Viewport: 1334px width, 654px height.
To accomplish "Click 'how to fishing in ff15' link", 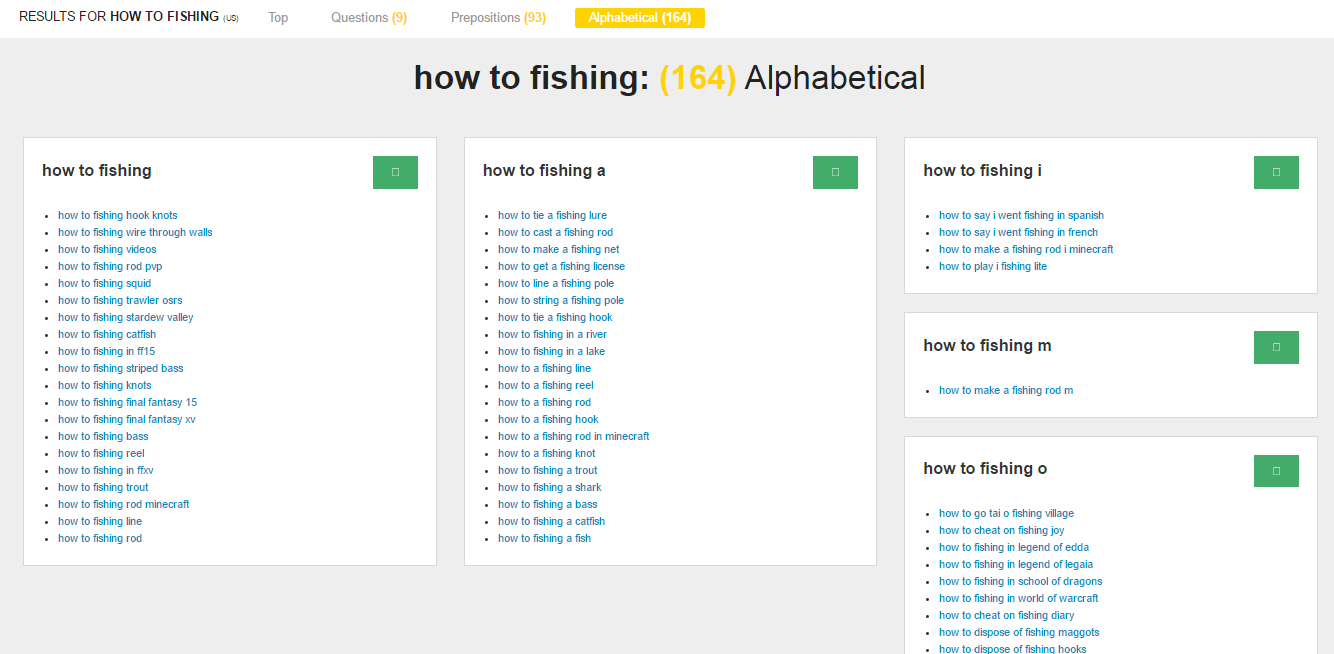I will [106, 351].
